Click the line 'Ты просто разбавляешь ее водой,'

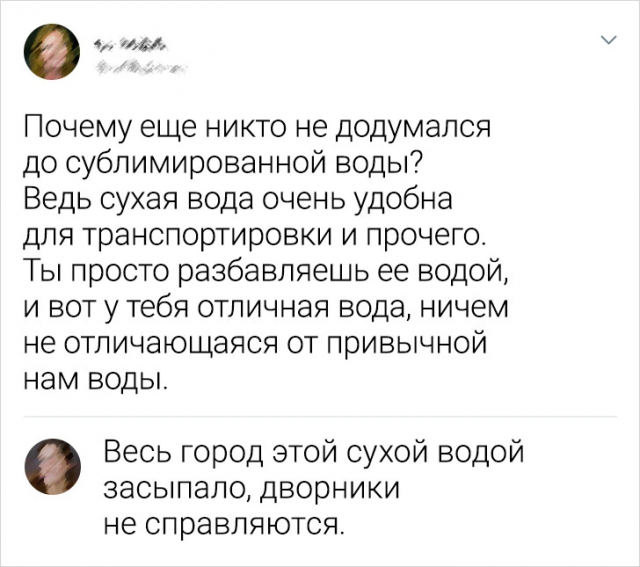(x=265, y=271)
